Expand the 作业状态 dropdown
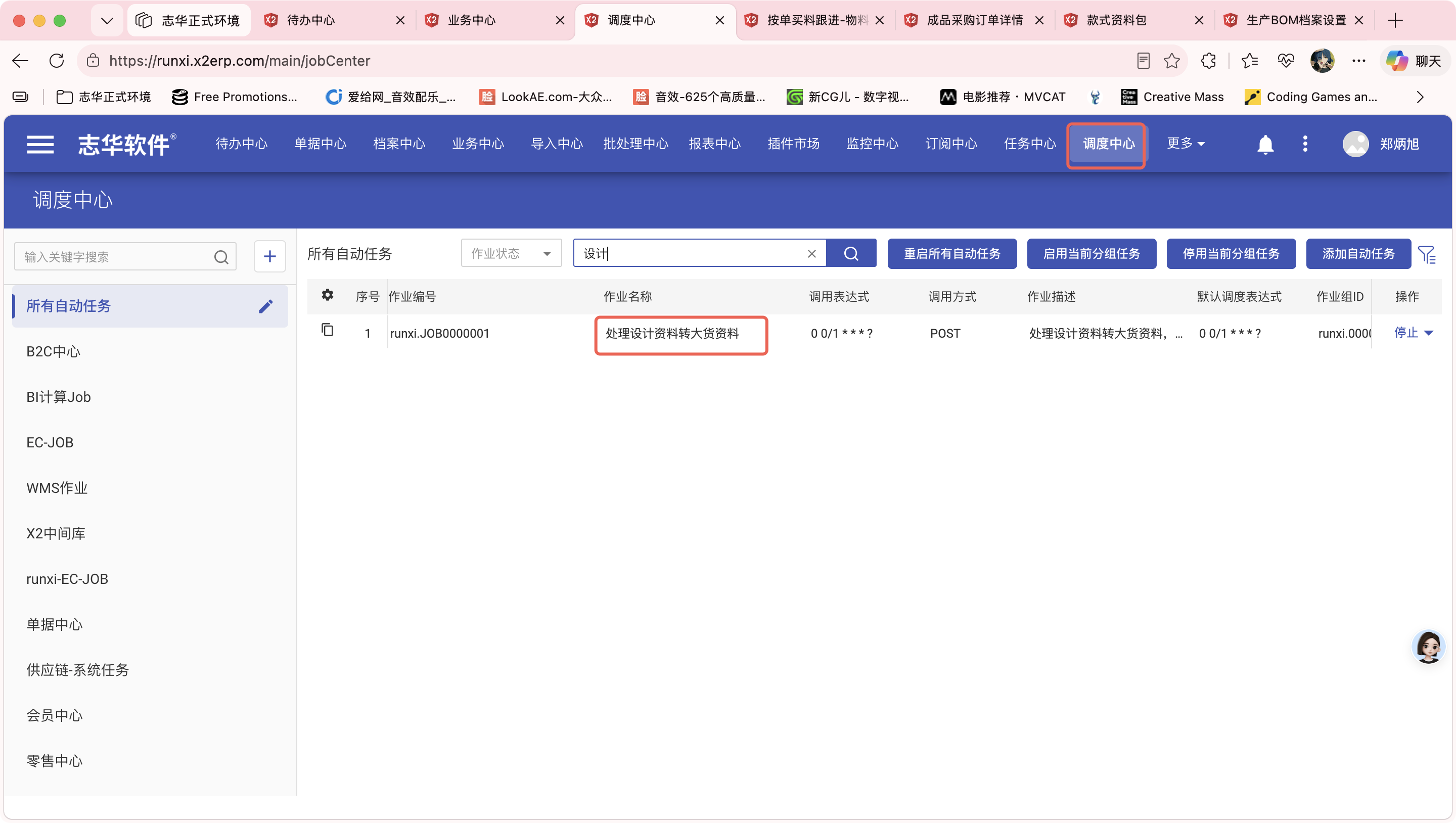 point(511,253)
